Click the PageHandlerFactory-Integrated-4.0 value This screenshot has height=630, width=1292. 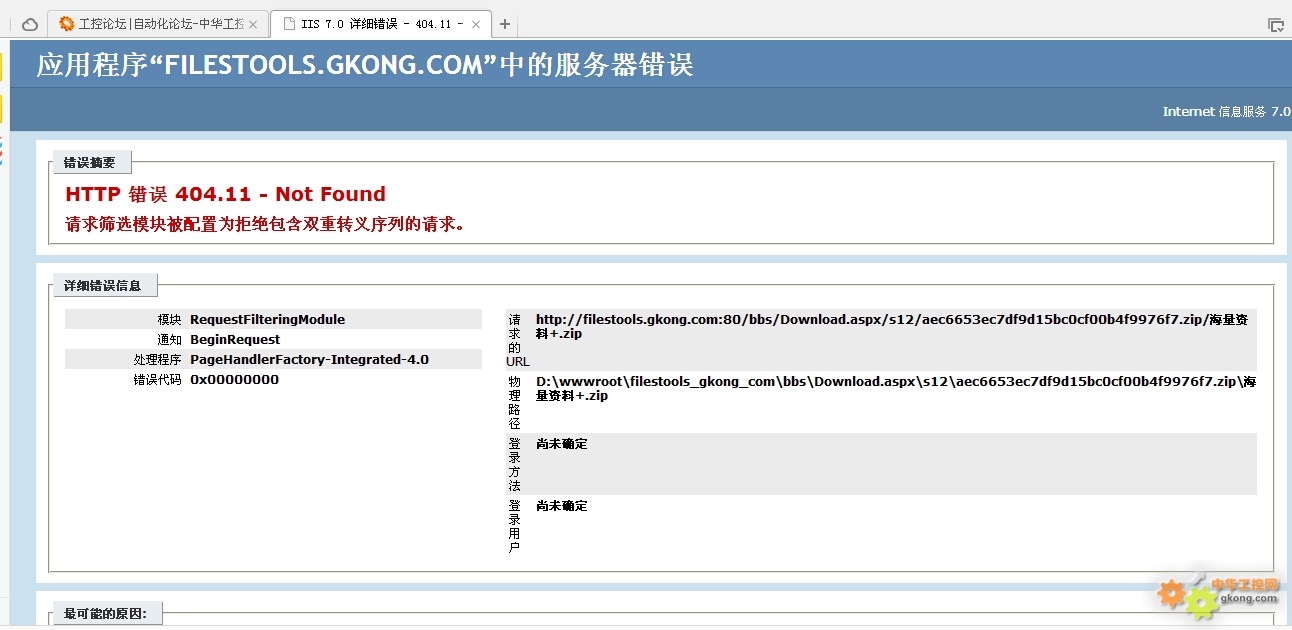click(x=309, y=360)
